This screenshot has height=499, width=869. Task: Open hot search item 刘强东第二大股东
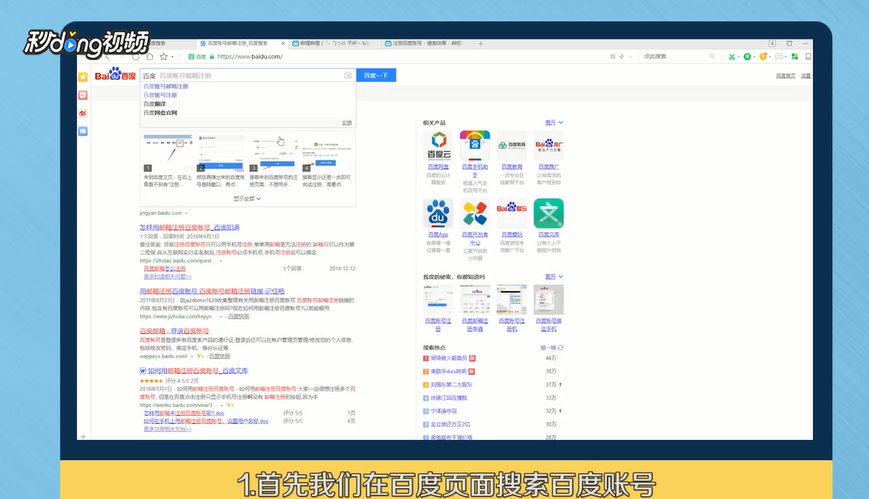pyautogui.click(x=451, y=385)
